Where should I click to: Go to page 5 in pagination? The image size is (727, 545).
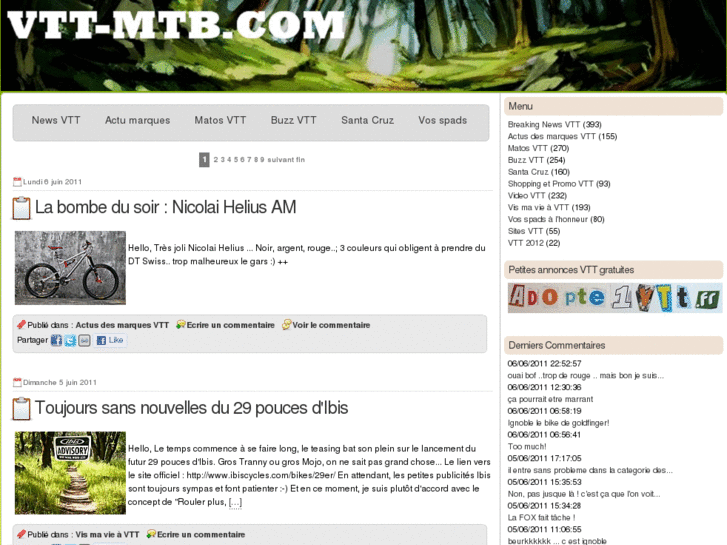coord(236,160)
